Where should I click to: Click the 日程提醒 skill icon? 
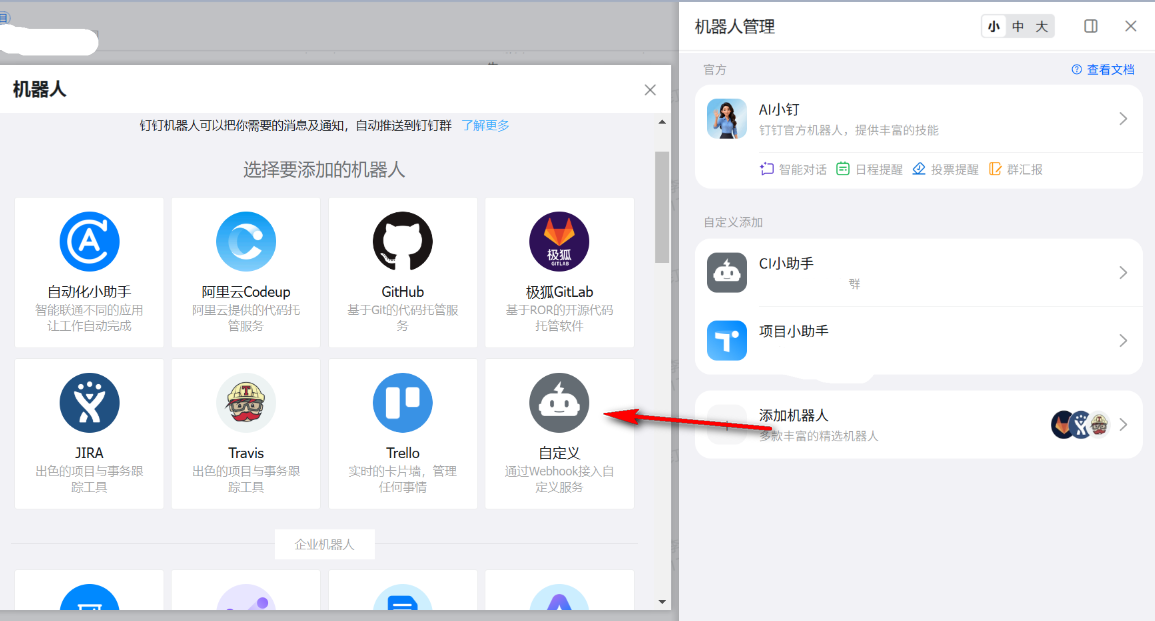(x=843, y=169)
